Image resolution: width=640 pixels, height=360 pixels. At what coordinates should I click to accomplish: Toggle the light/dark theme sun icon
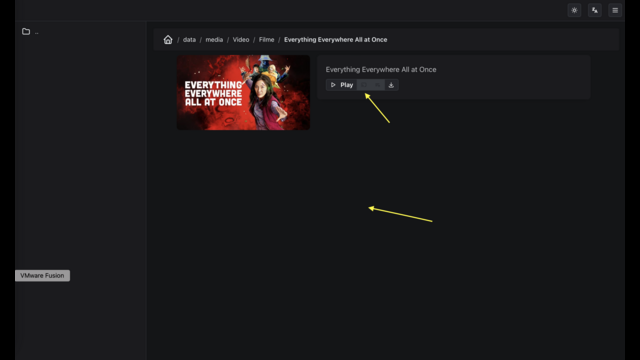click(574, 10)
